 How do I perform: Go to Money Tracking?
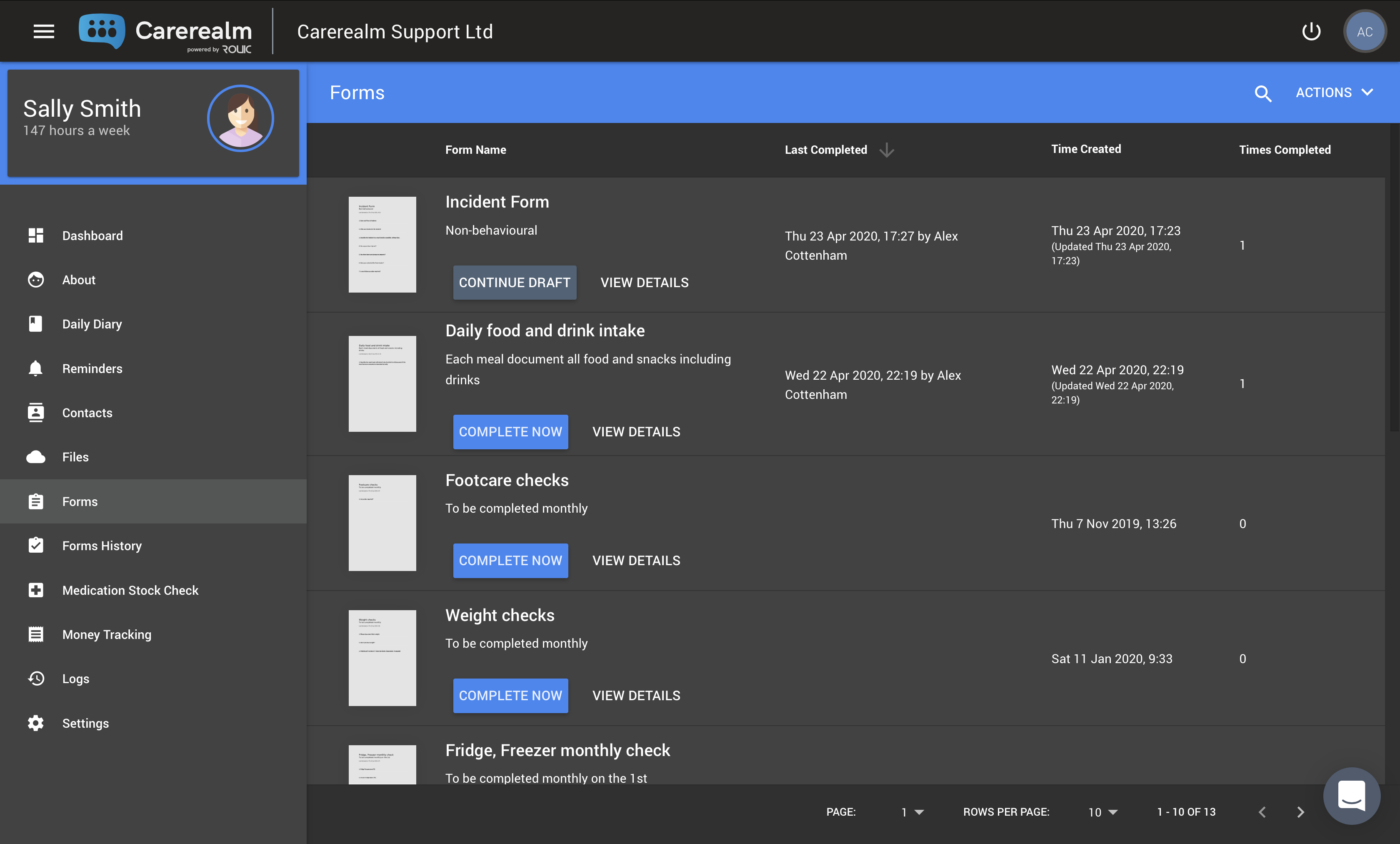[153, 634]
